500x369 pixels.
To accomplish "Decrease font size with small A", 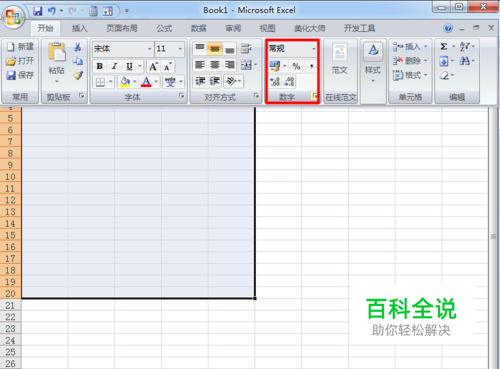I will [x=168, y=66].
